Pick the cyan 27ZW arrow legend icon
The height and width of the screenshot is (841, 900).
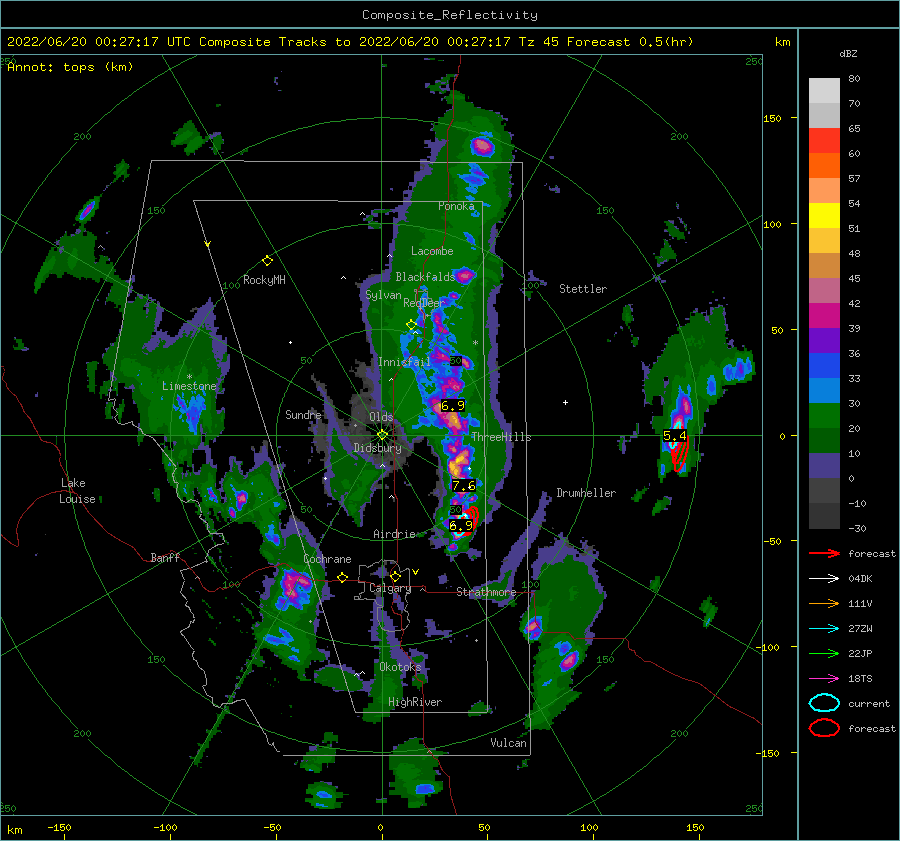point(824,628)
